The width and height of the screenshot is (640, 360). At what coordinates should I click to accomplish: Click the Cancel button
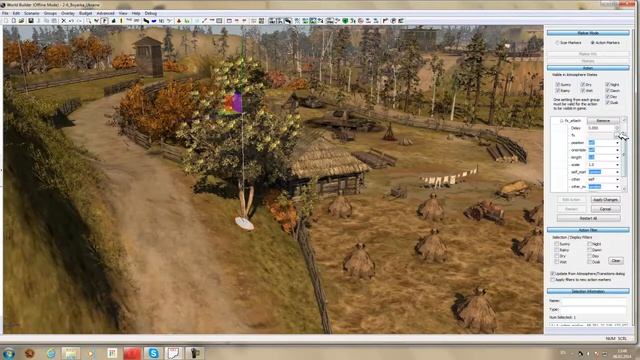pyautogui.click(x=605, y=209)
